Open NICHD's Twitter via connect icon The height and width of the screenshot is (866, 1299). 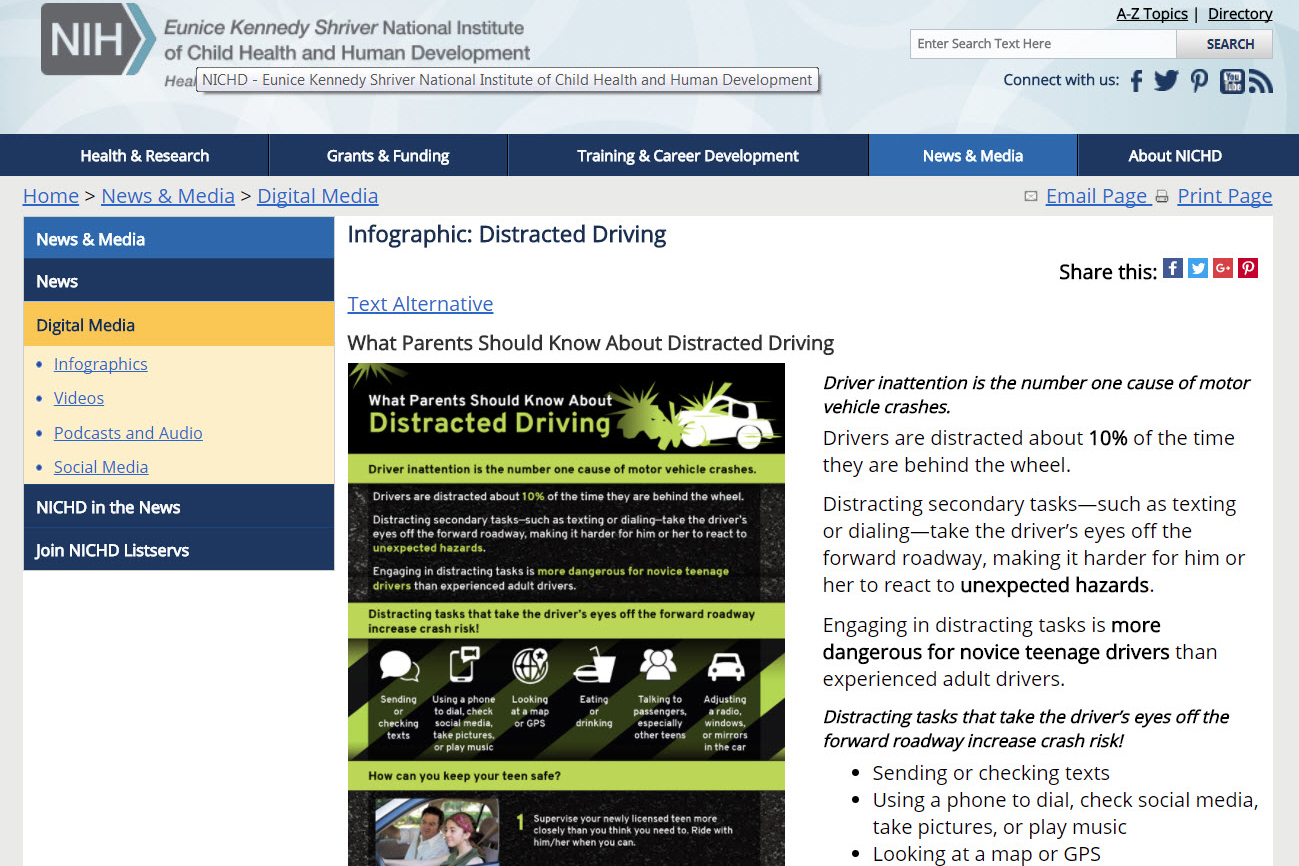(x=1167, y=80)
